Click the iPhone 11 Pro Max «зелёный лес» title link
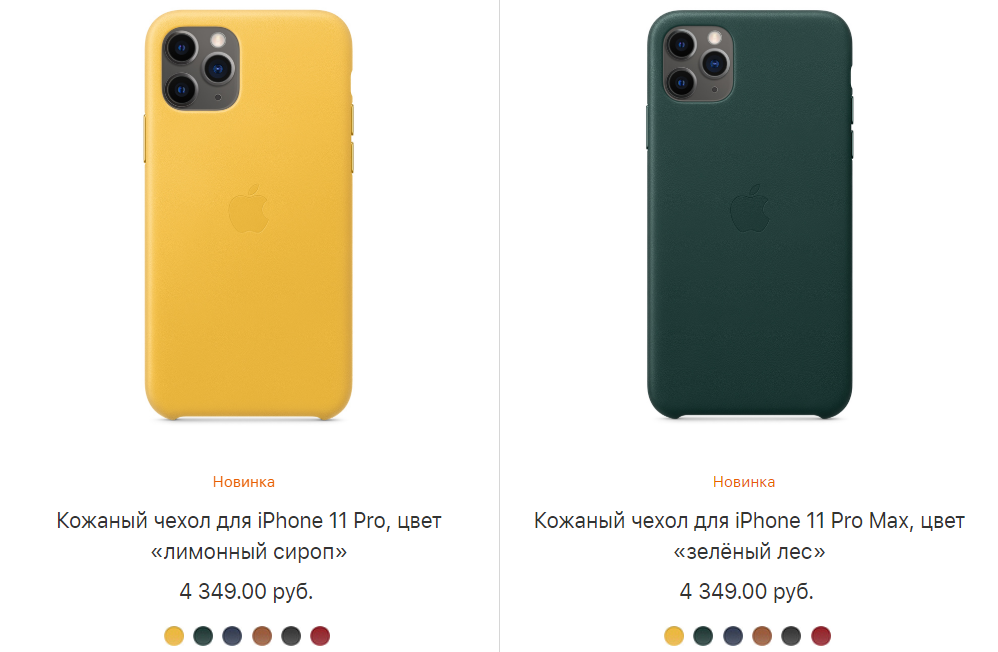The image size is (998, 652). [x=749, y=535]
